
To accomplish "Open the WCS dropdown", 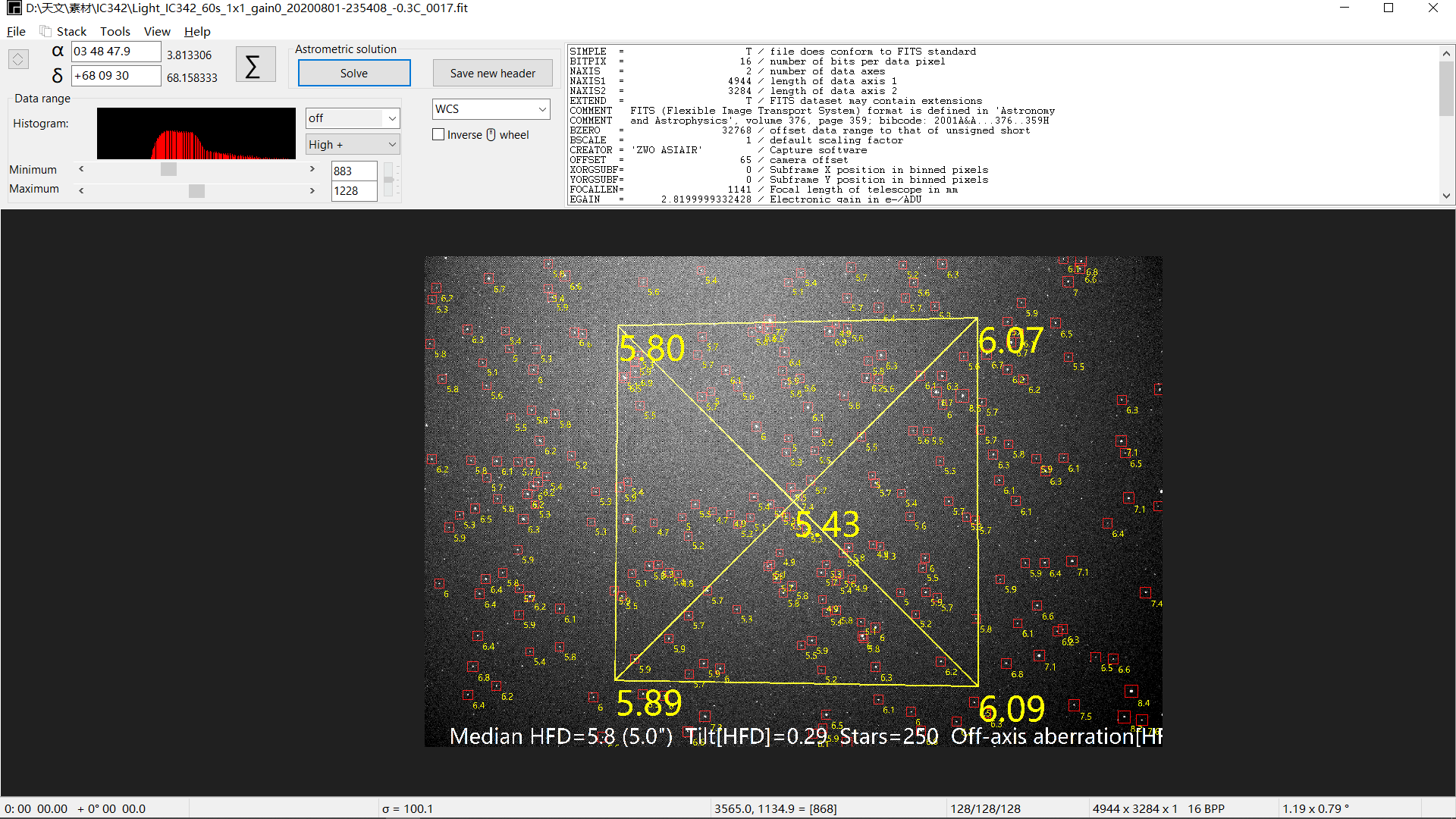I will pos(491,109).
